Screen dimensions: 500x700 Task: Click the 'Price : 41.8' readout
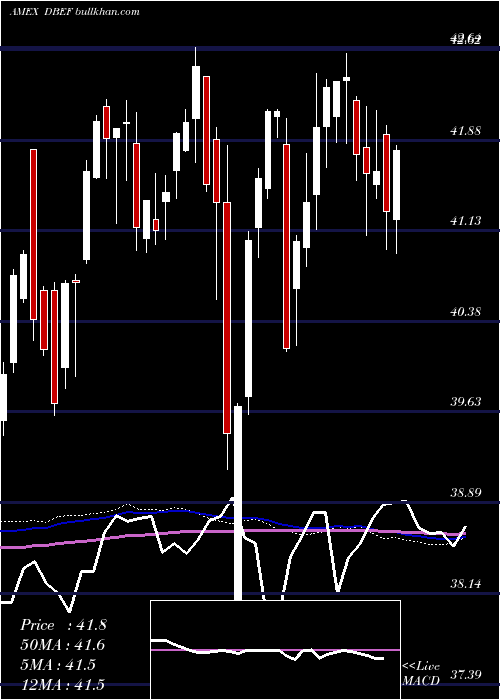[x=63, y=625]
